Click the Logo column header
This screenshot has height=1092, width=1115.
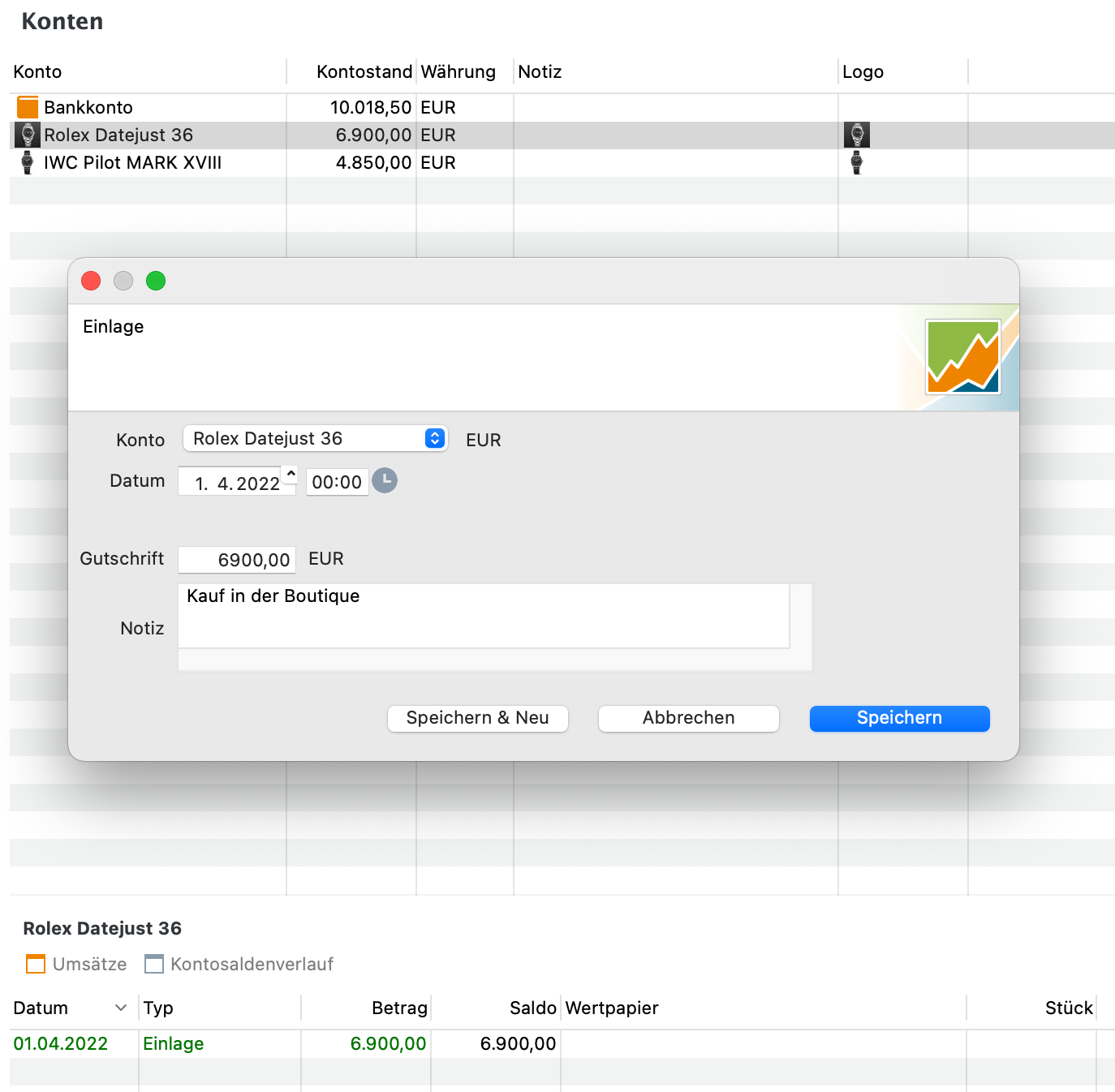tap(902, 71)
